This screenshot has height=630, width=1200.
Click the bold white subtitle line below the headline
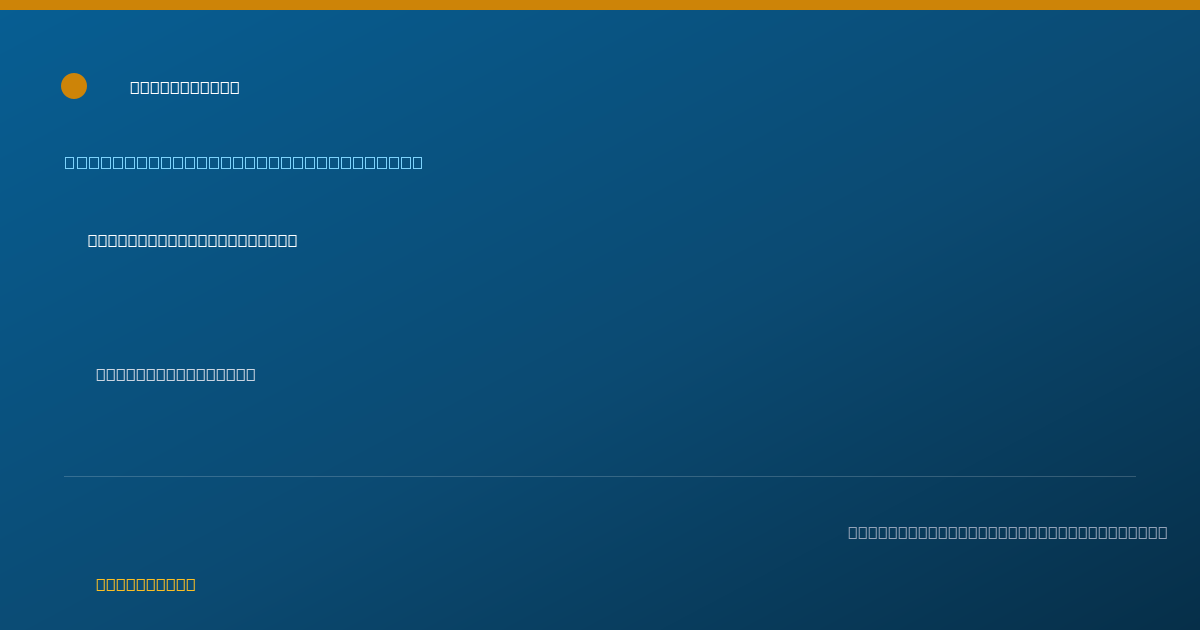click(193, 240)
